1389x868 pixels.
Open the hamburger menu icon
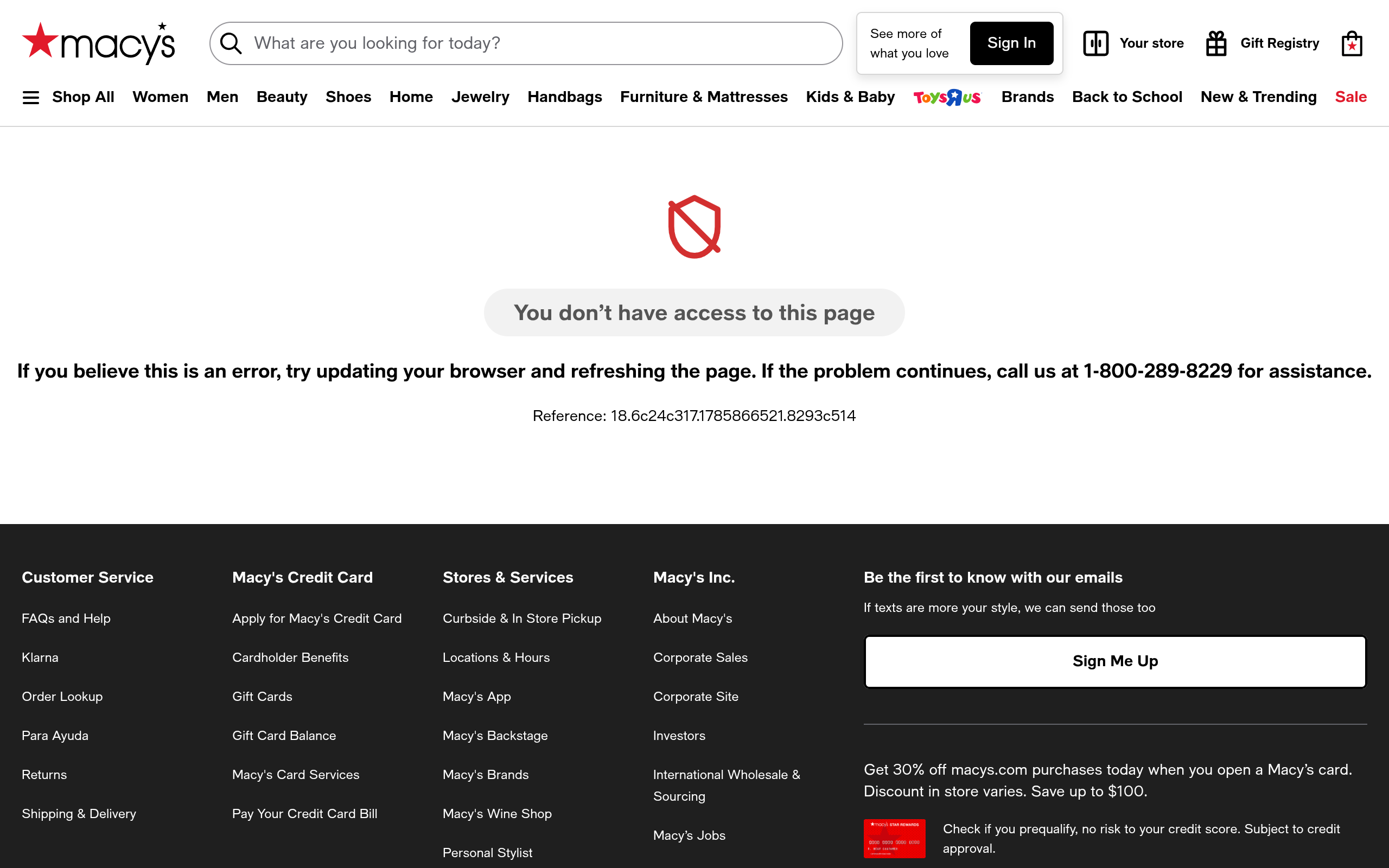[x=31, y=98]
